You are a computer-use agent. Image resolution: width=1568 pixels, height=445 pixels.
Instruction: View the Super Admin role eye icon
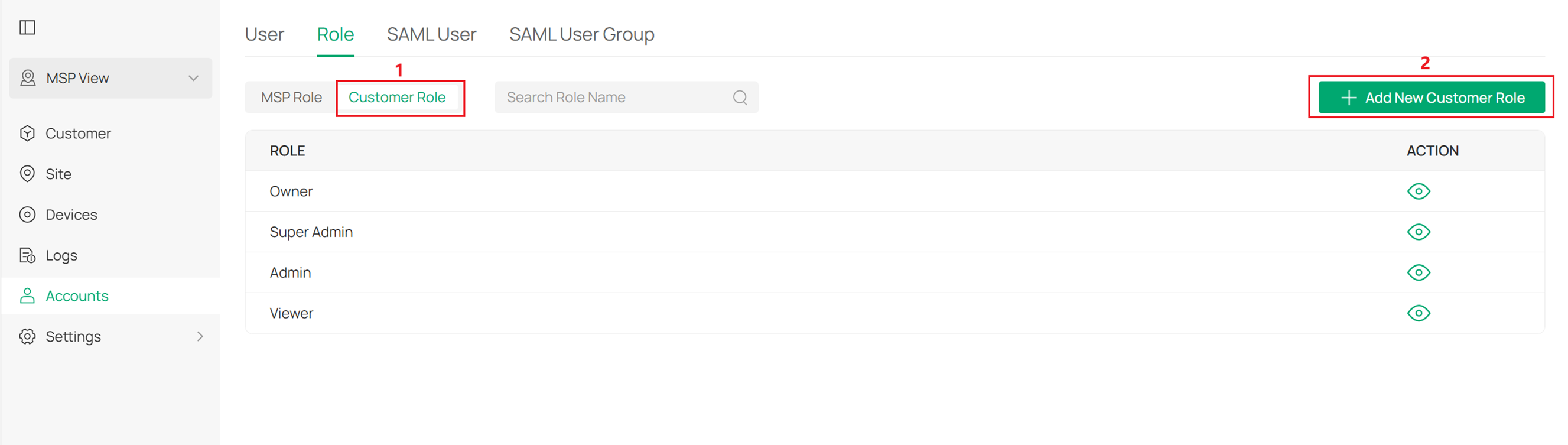(1419, 232)
